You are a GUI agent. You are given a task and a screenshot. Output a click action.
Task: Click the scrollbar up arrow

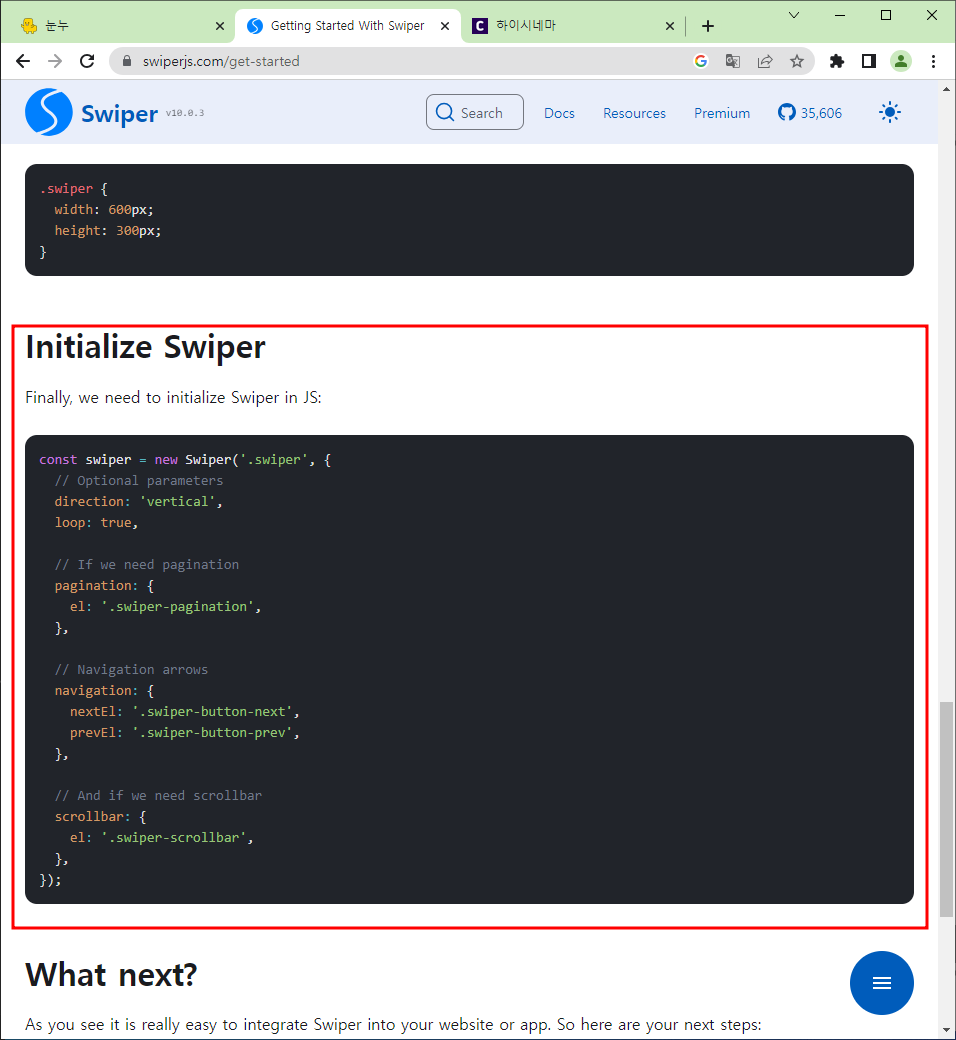tap(946, 89)
